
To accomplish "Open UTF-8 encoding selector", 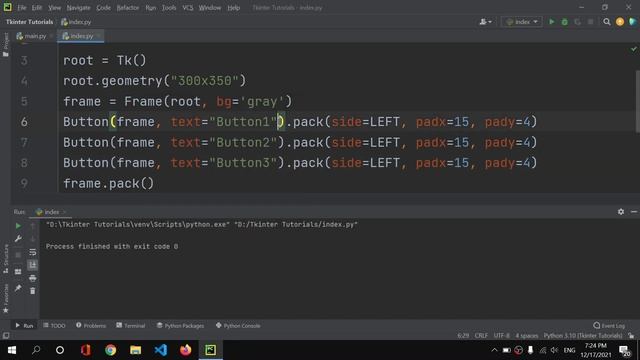I will (502, 336).
